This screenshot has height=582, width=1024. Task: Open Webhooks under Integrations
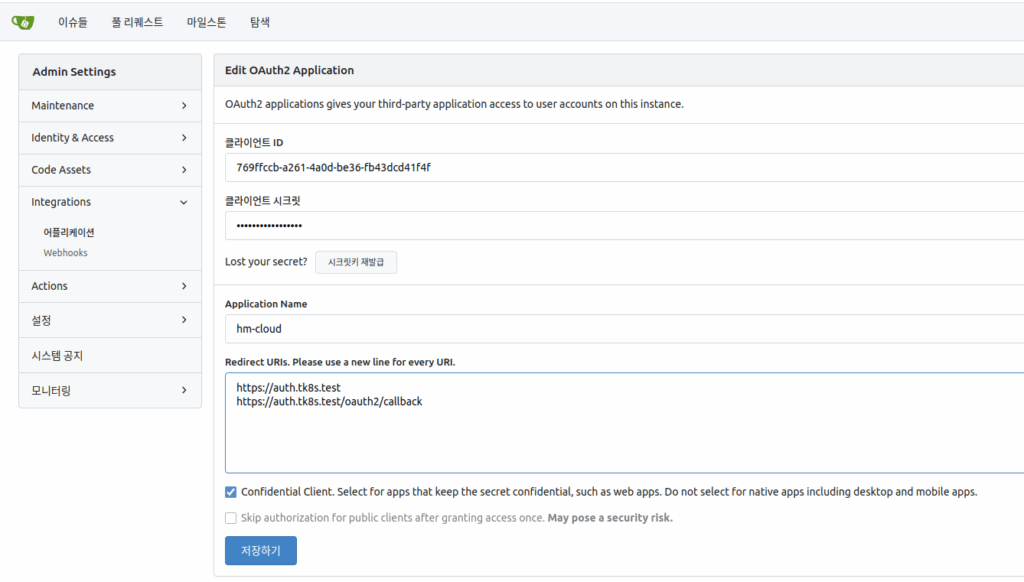66,253
